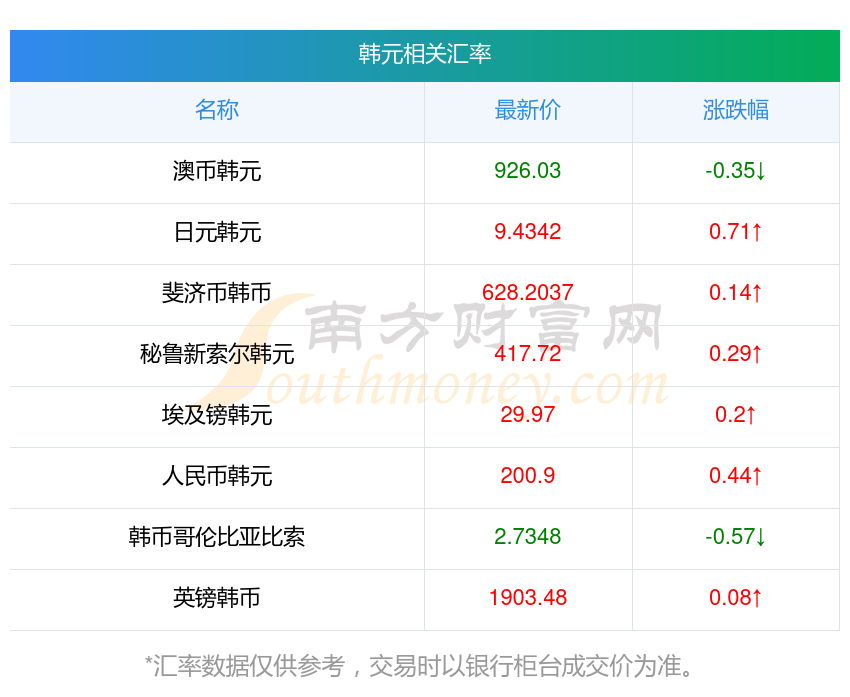Click the price 2.7348

(527, 537)
